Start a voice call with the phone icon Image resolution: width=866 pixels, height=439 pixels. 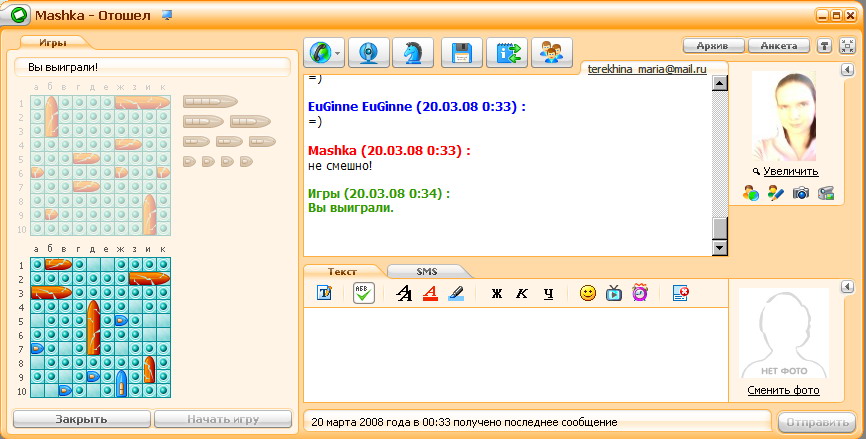click(x=320, y=53)
